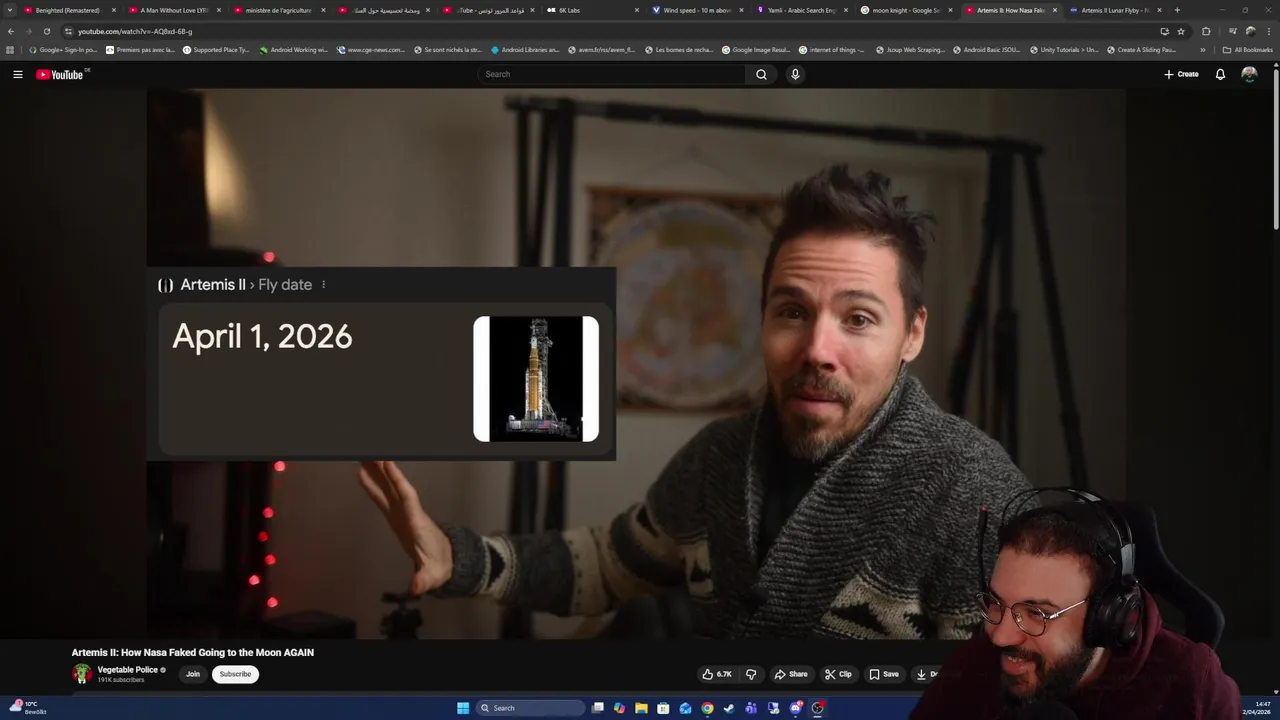Open the Supported Place Ty... bookmark
The image size is (1280, 720).
coord(217,49)
